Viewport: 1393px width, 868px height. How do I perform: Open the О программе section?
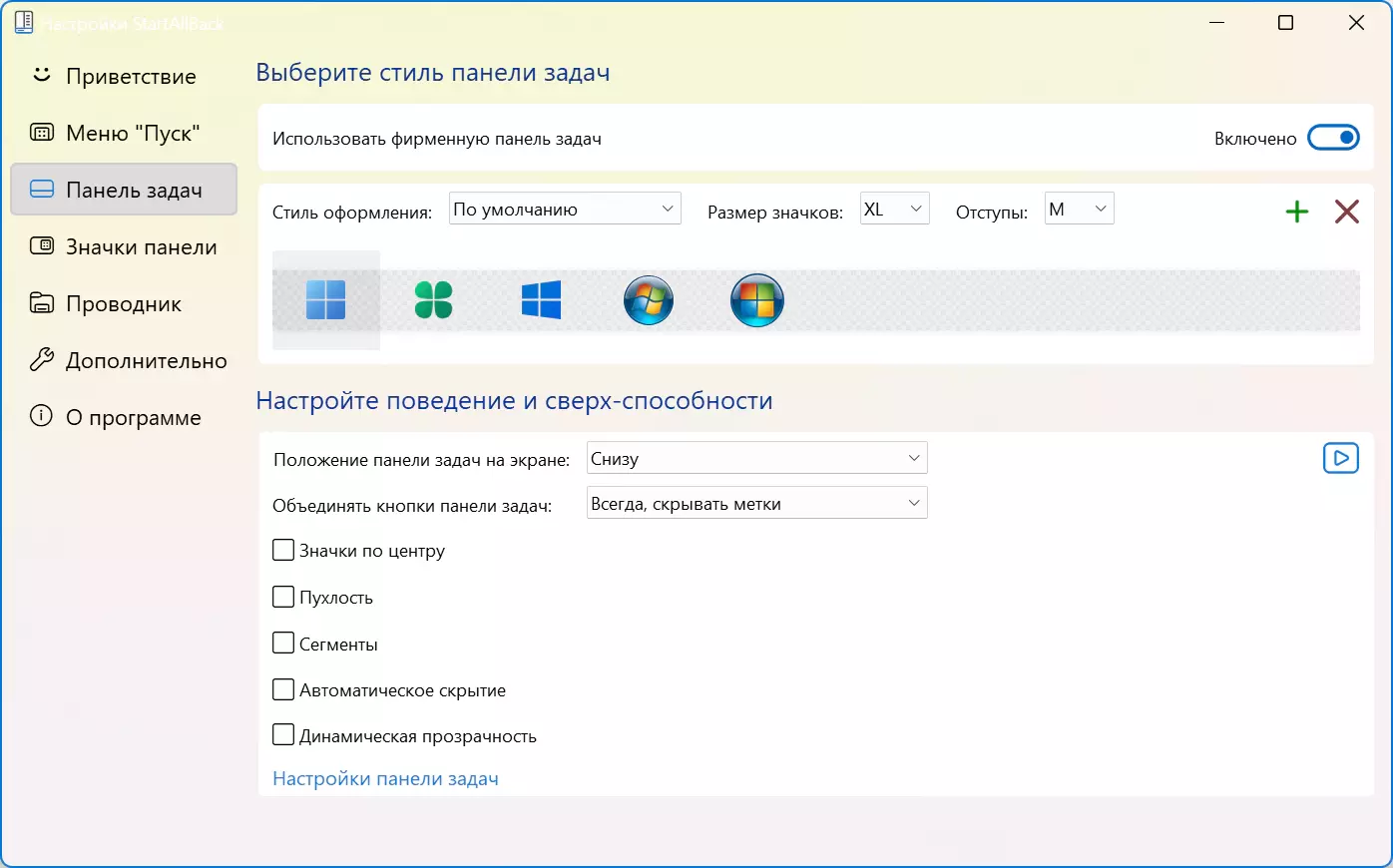coord(124,417)
